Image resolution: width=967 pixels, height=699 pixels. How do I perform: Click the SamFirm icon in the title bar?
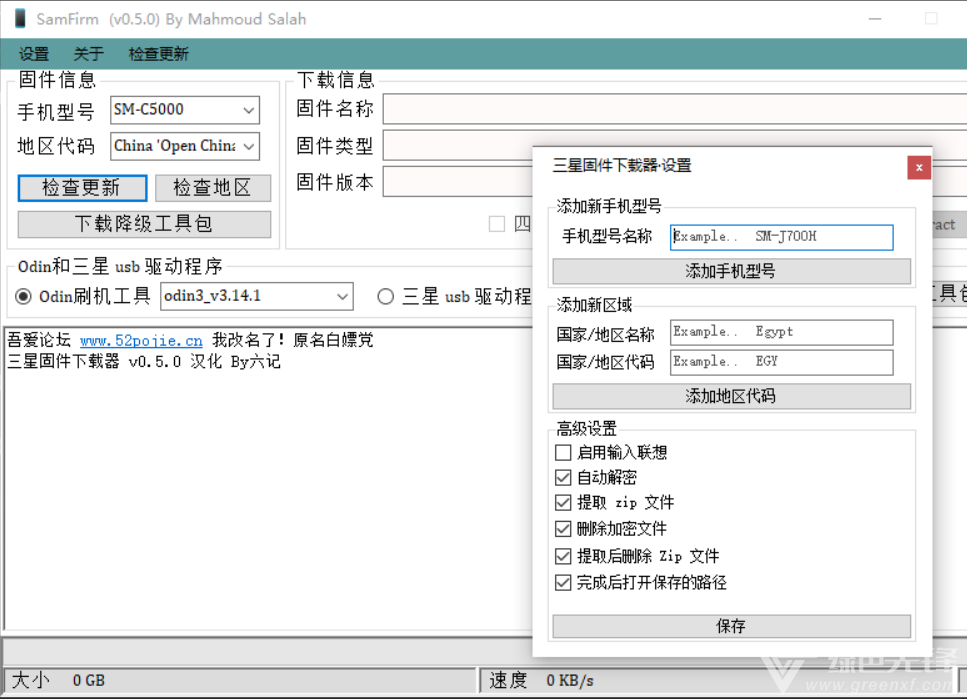click(18, 18)
